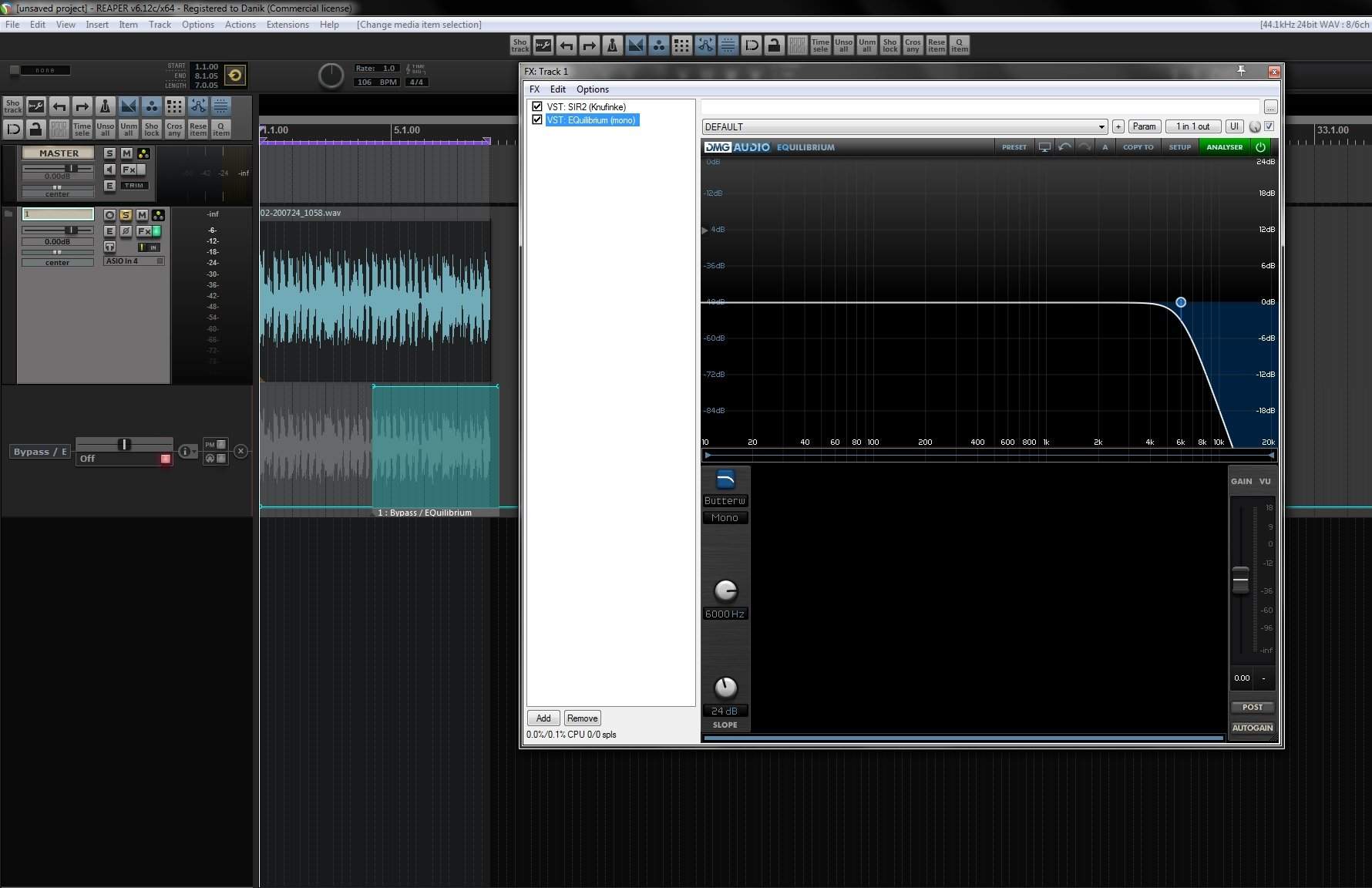Open the Extensions menu
Viewport: 1372px width, 888px height.
pyautogui.click(x=287, y=25)
